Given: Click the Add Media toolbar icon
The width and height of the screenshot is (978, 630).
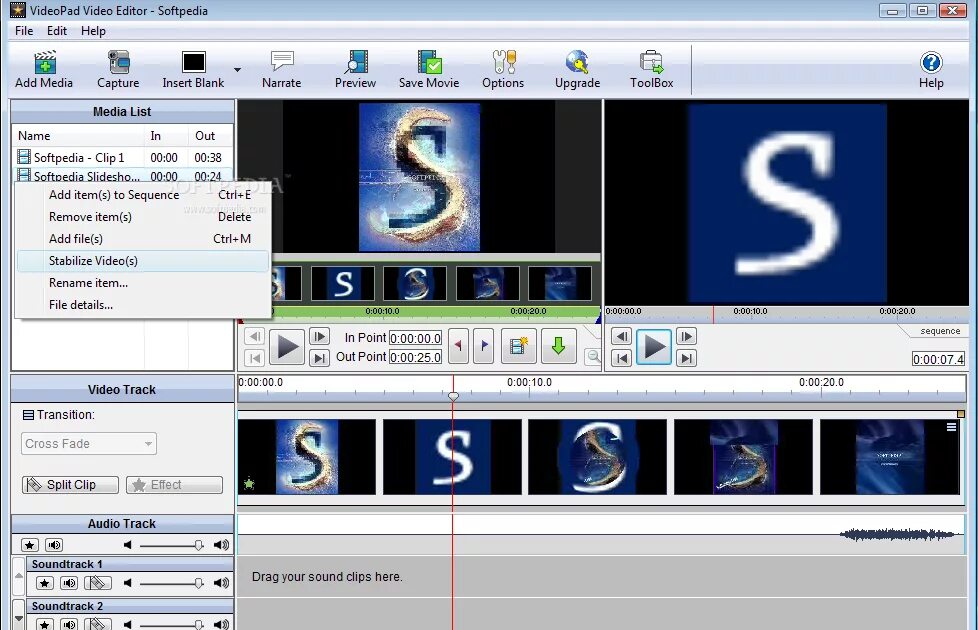Looking at the screenshot, I should (x=44, y=69).
